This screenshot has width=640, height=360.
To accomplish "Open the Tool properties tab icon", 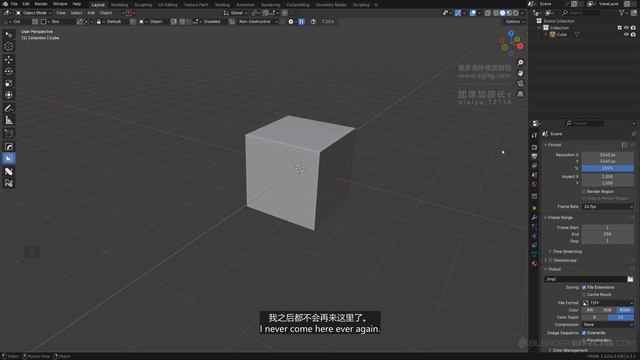I will (x=534, y=135).
